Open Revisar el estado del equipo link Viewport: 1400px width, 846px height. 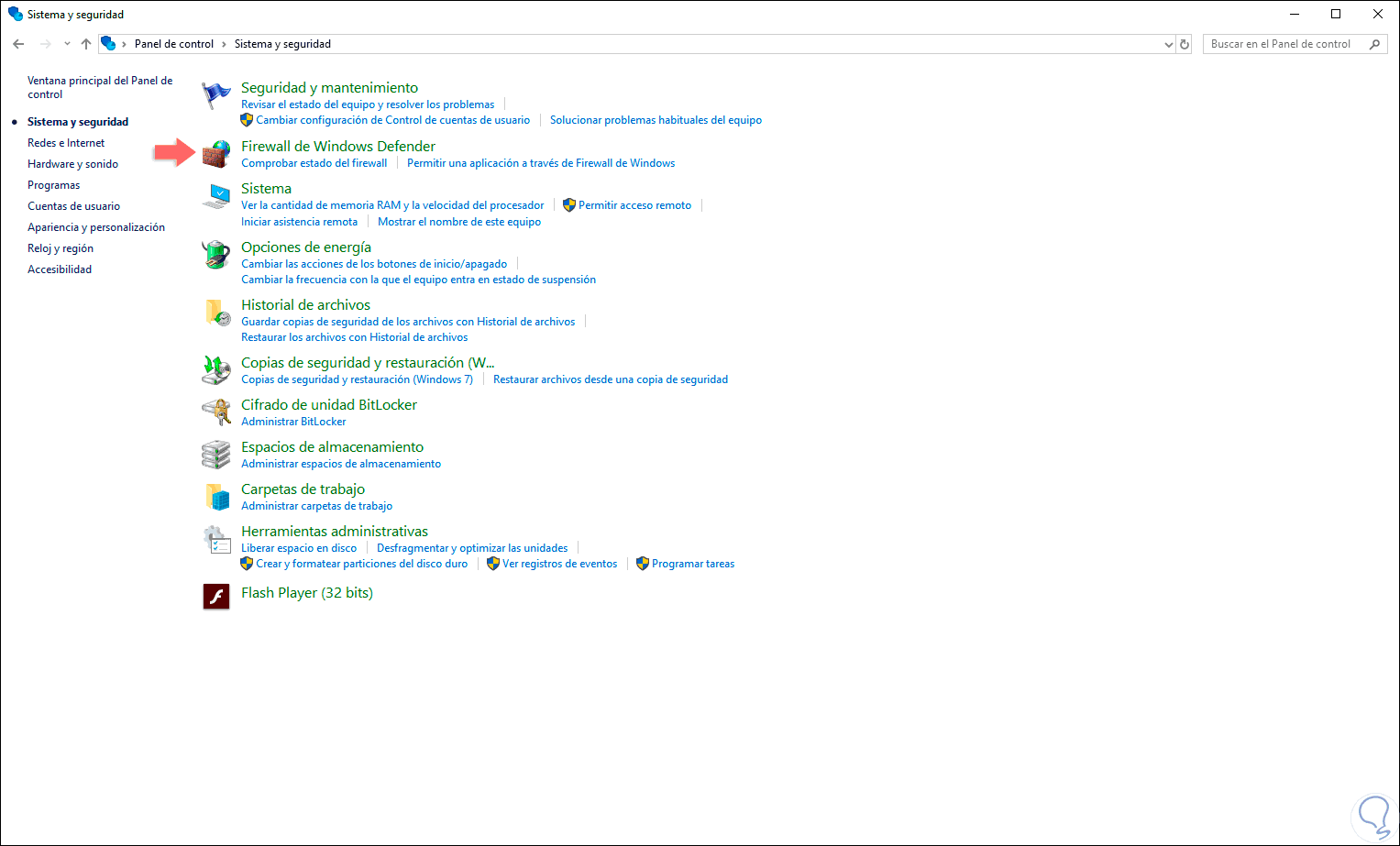coord(368,104)
